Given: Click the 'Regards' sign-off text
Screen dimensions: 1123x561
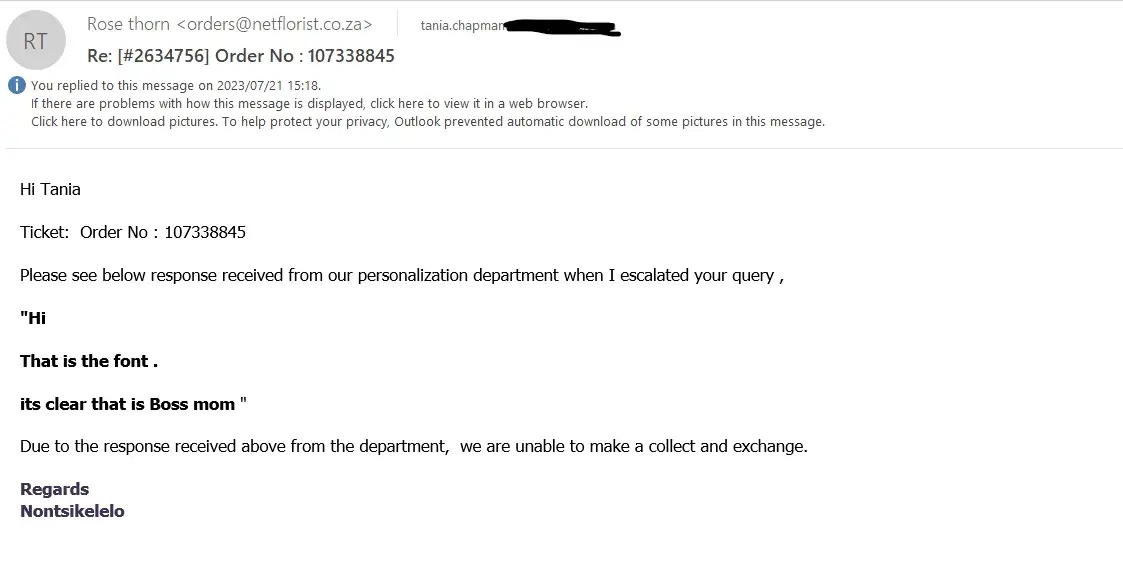Looking at the screenshot, I should (55, 489).
